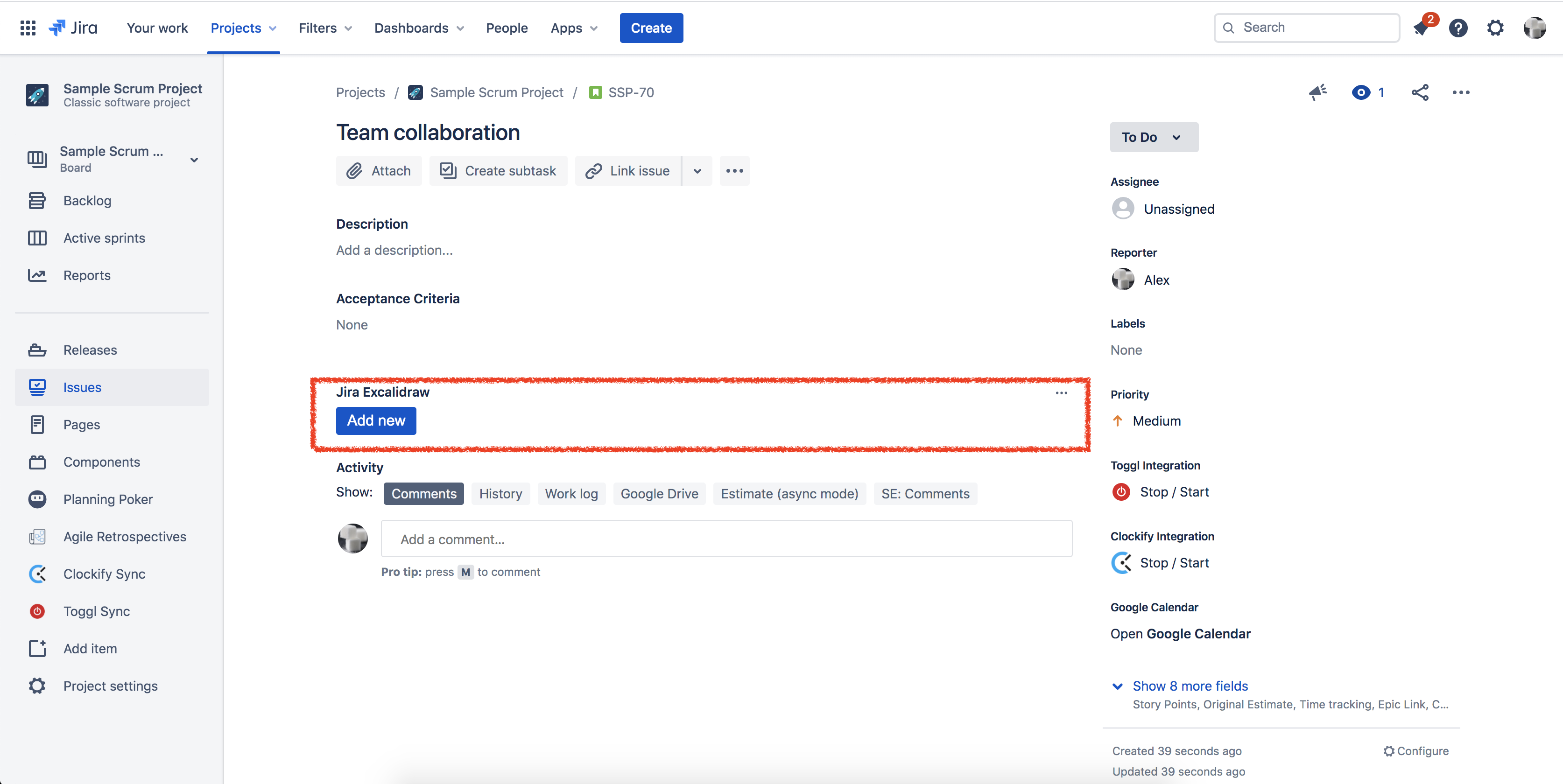Click the Create subtask button

pos(498,171)
